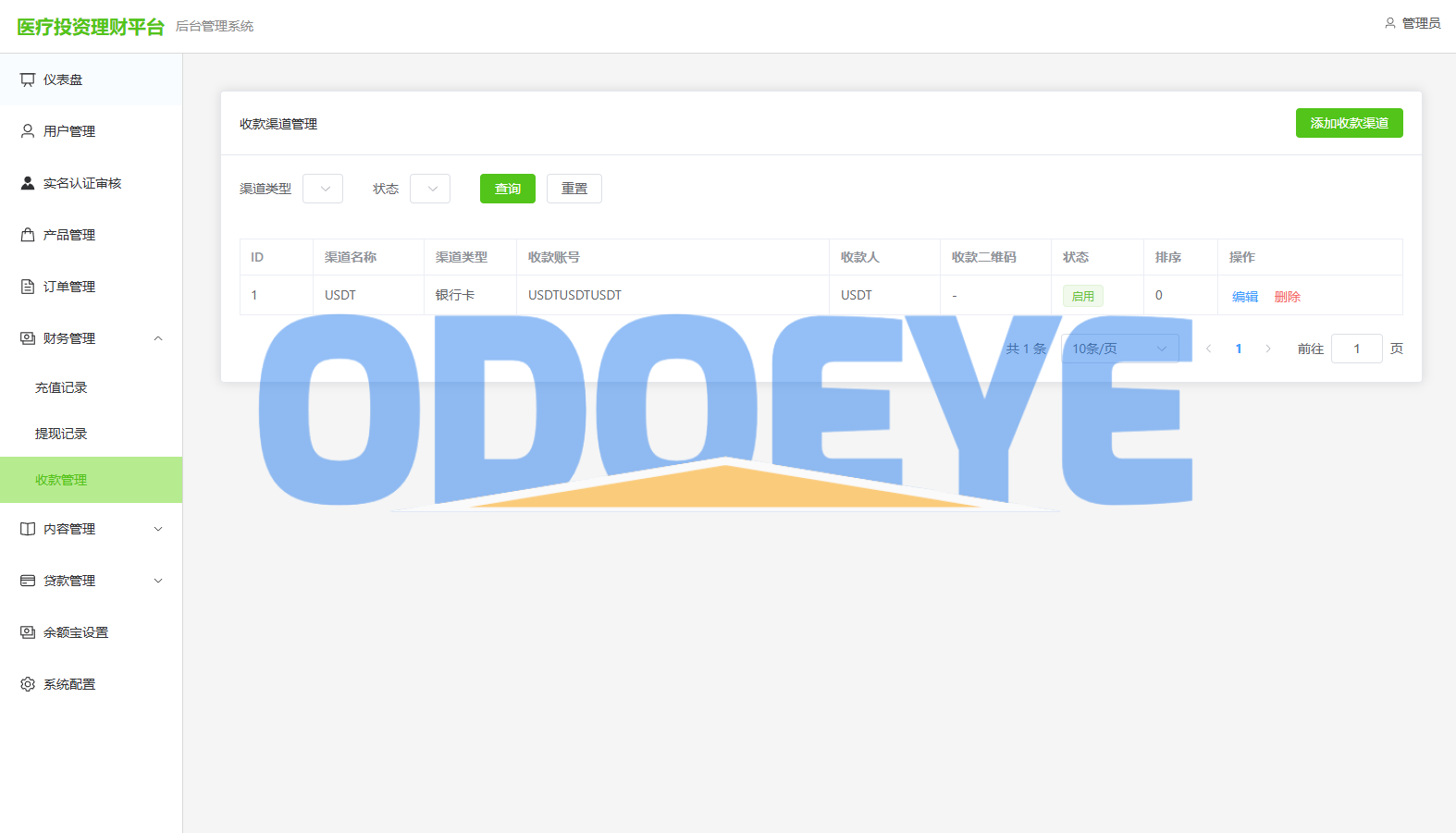The width and height of the screenshot is (1456, 833).
Task: Open the 10条/页 page size dropdown
Action: point(1120,349)
